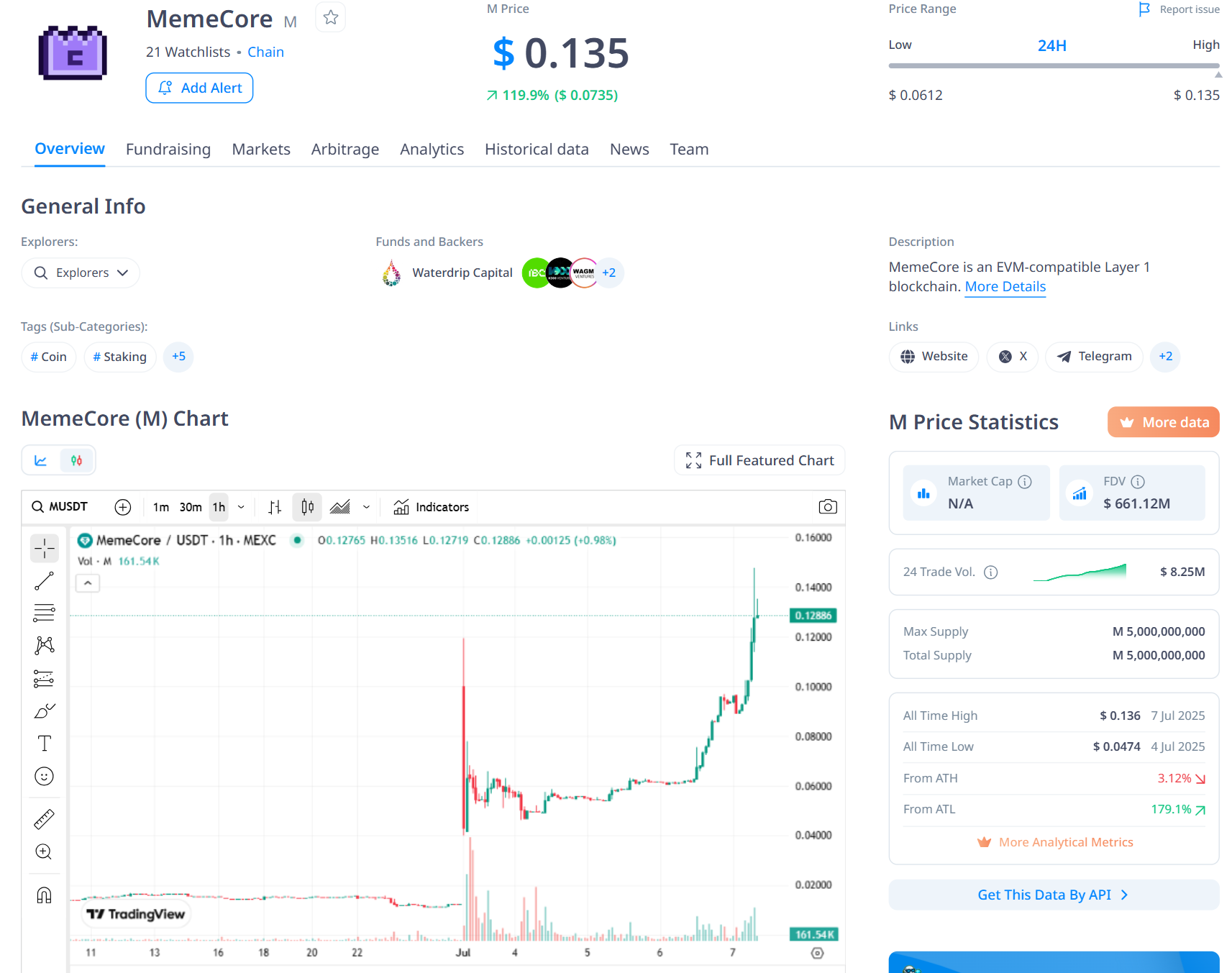This screenshot has height=973, width=1232.
Task: Select the ruler measure tool
Action: coord(45,819)
